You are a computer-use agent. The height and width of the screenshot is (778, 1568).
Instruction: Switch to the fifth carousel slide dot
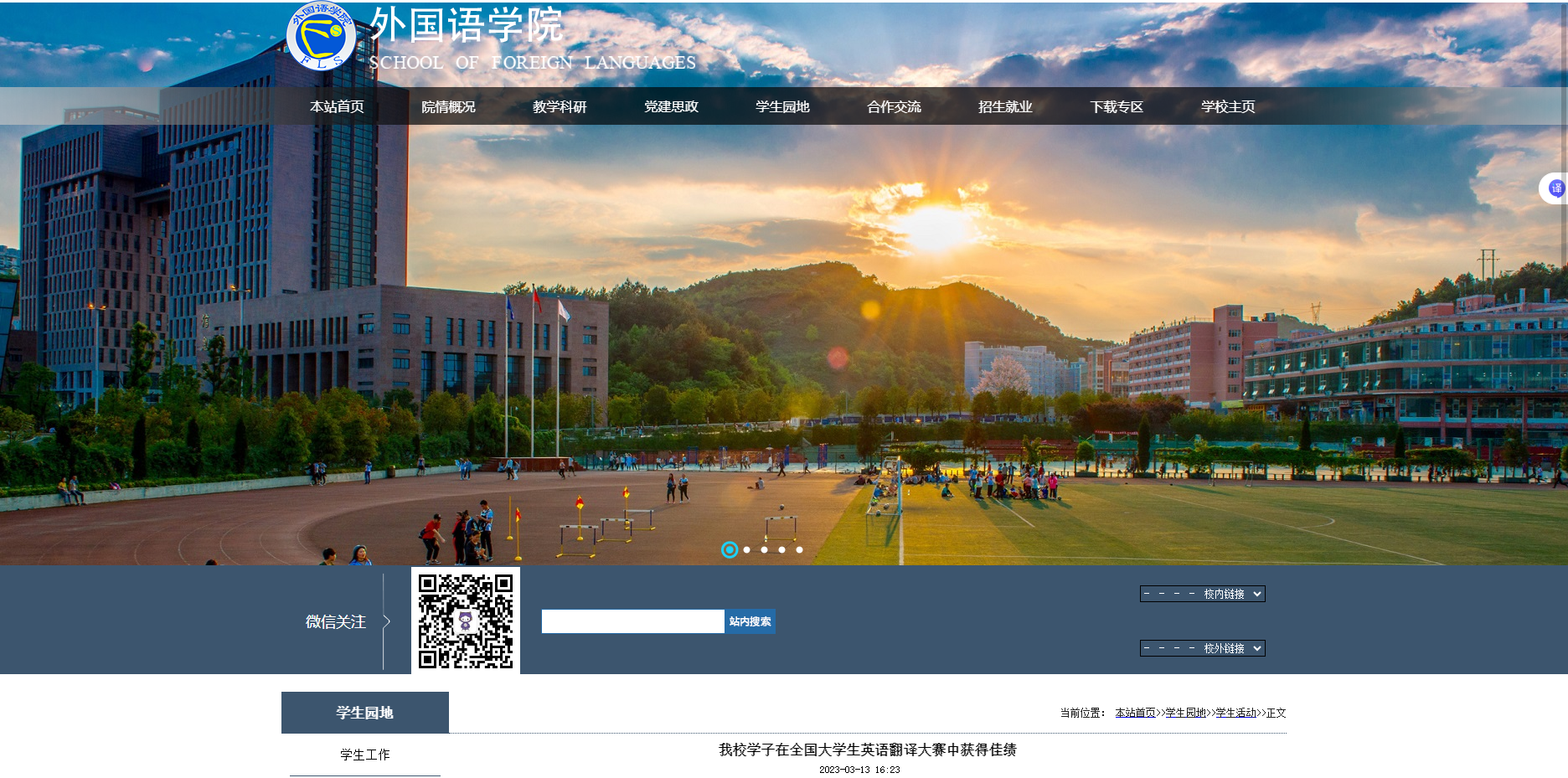click(x=799, y=550)
